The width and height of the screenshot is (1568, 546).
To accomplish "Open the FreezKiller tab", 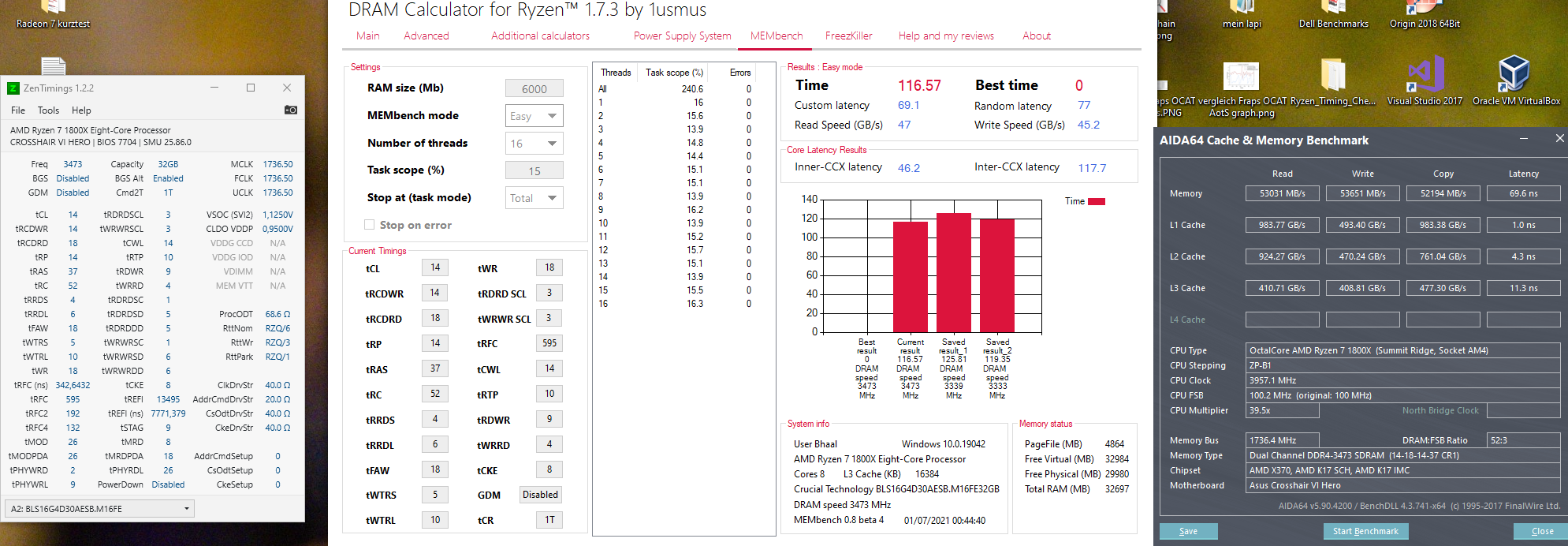I will pyautogui.click(x=849, y=36).
